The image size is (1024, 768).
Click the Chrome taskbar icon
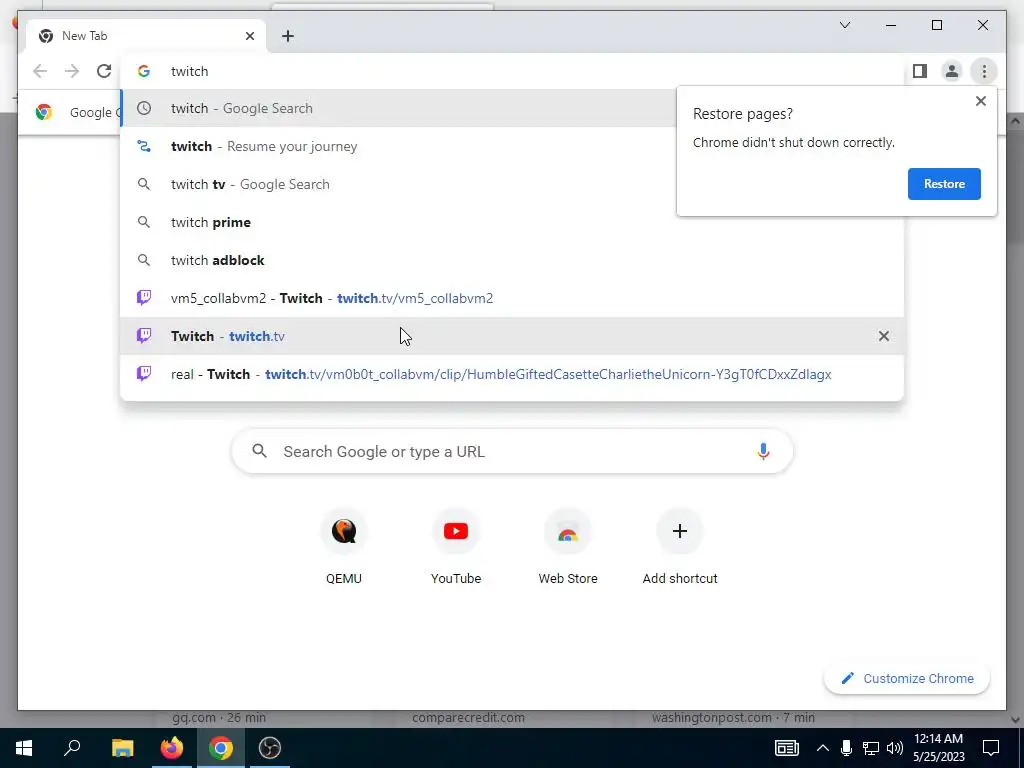pos(221,748)
